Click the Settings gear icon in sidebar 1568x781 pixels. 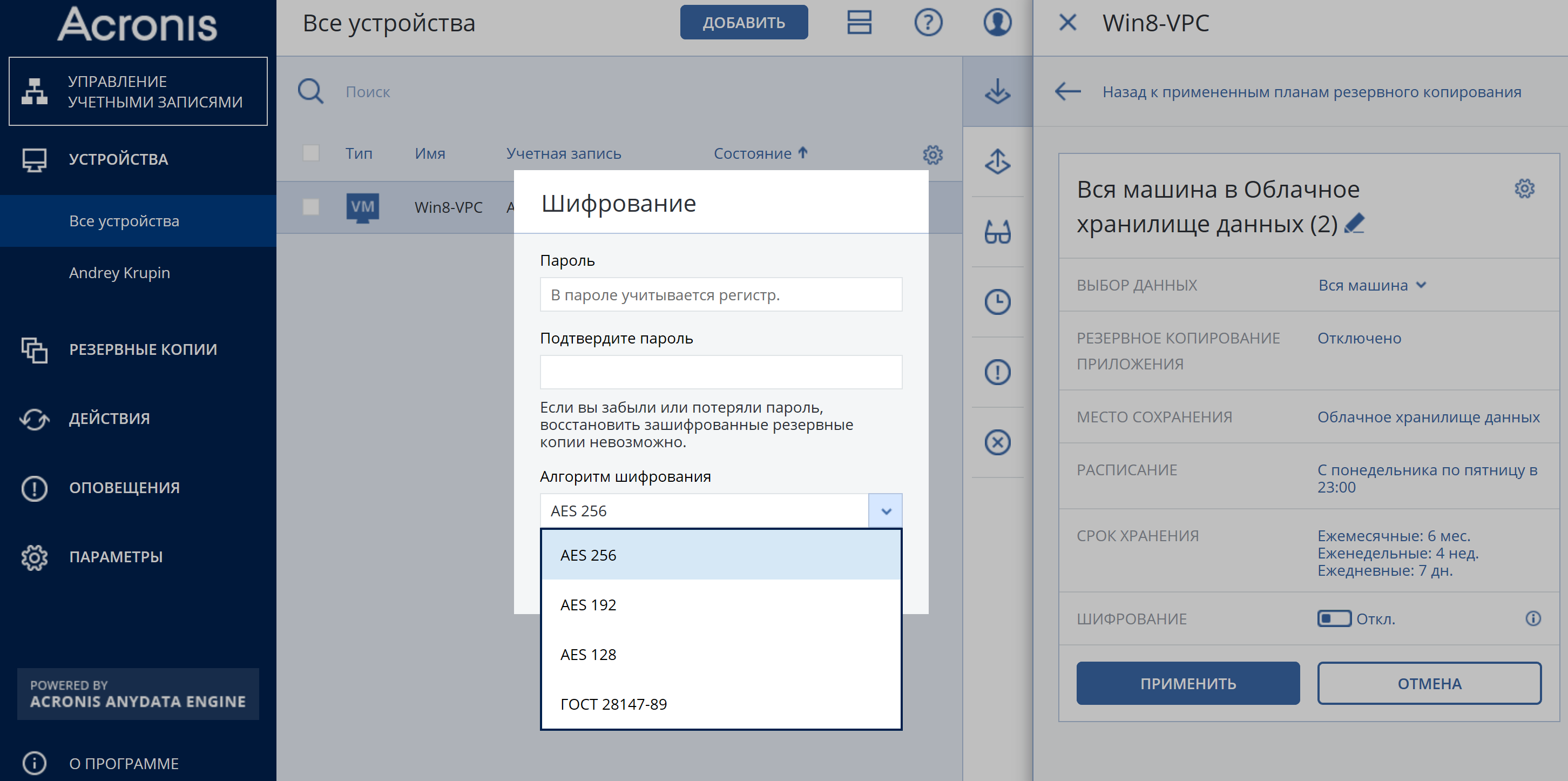34,557
